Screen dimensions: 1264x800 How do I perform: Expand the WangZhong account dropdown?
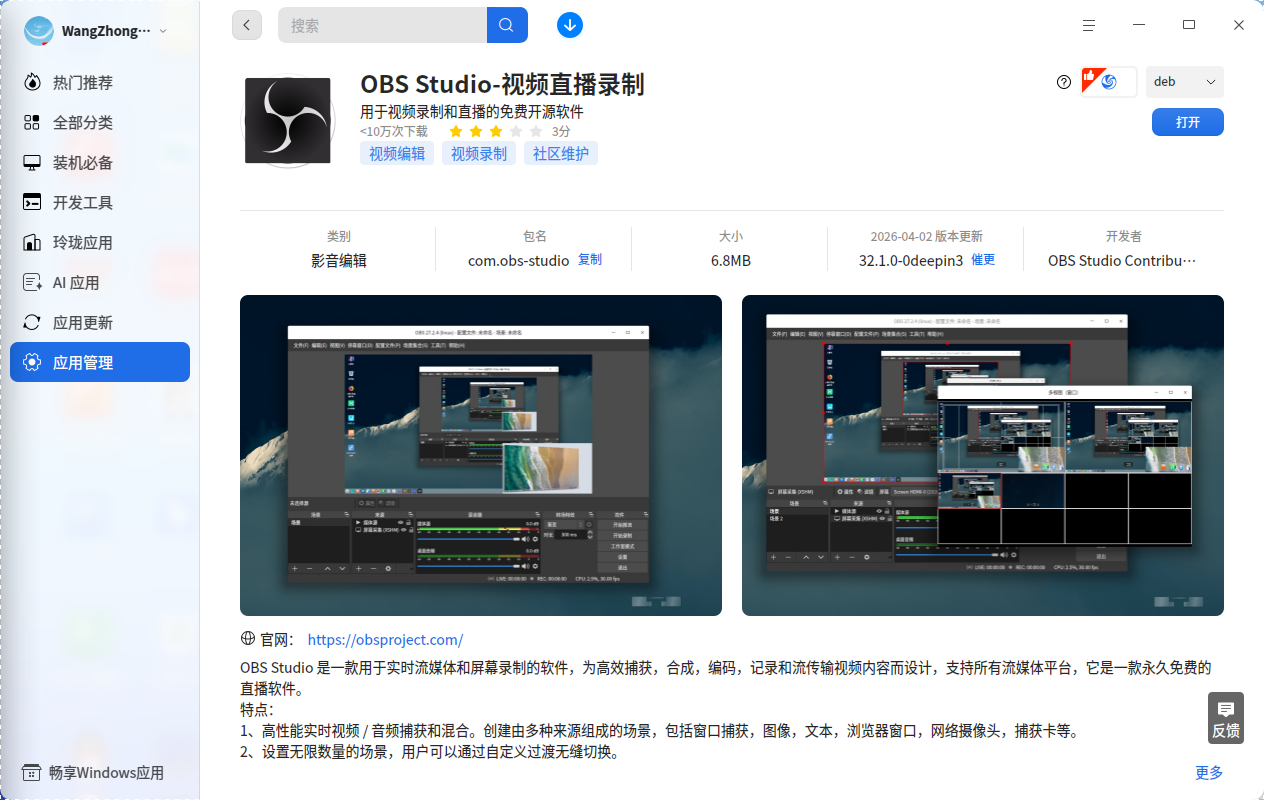click(x=163, y=31)
